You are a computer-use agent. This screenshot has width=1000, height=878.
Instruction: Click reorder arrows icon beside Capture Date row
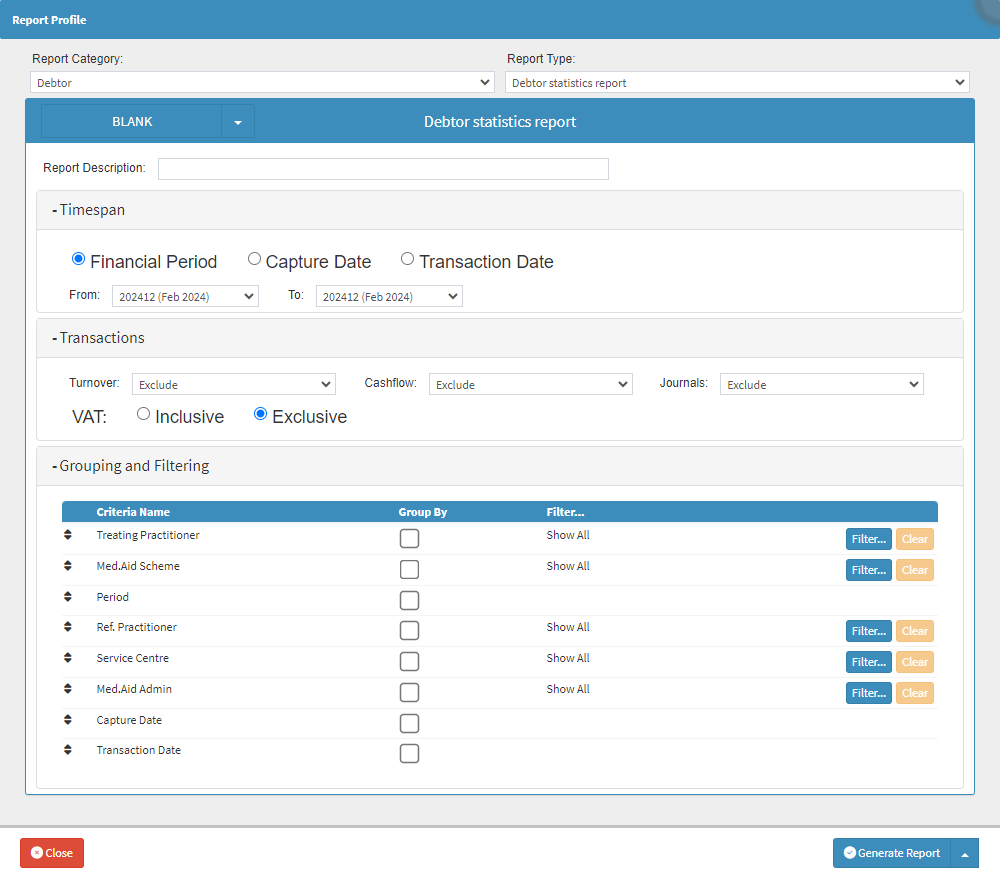click(x=68, y=720)
